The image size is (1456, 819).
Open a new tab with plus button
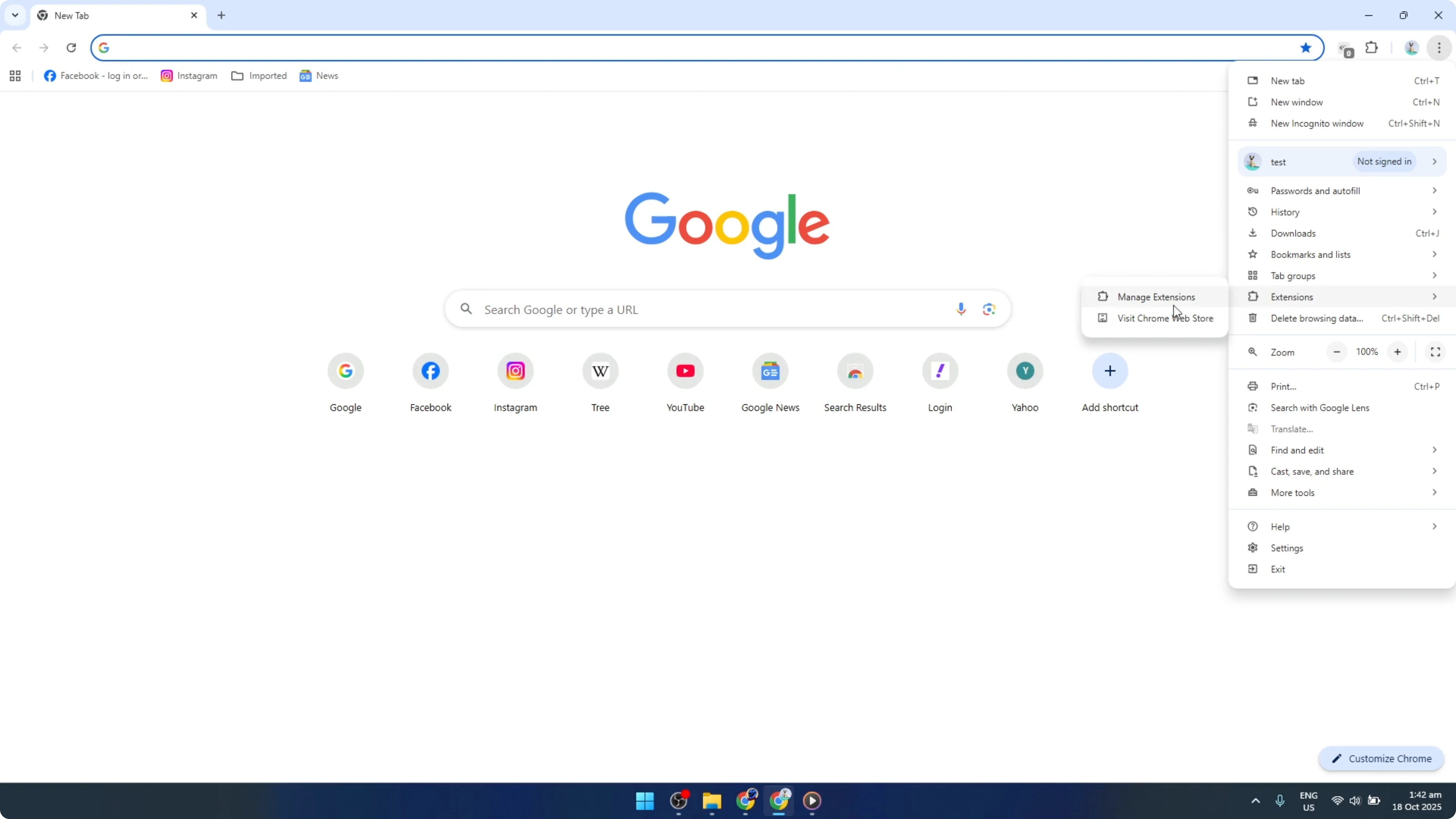(x=222, y=15)
